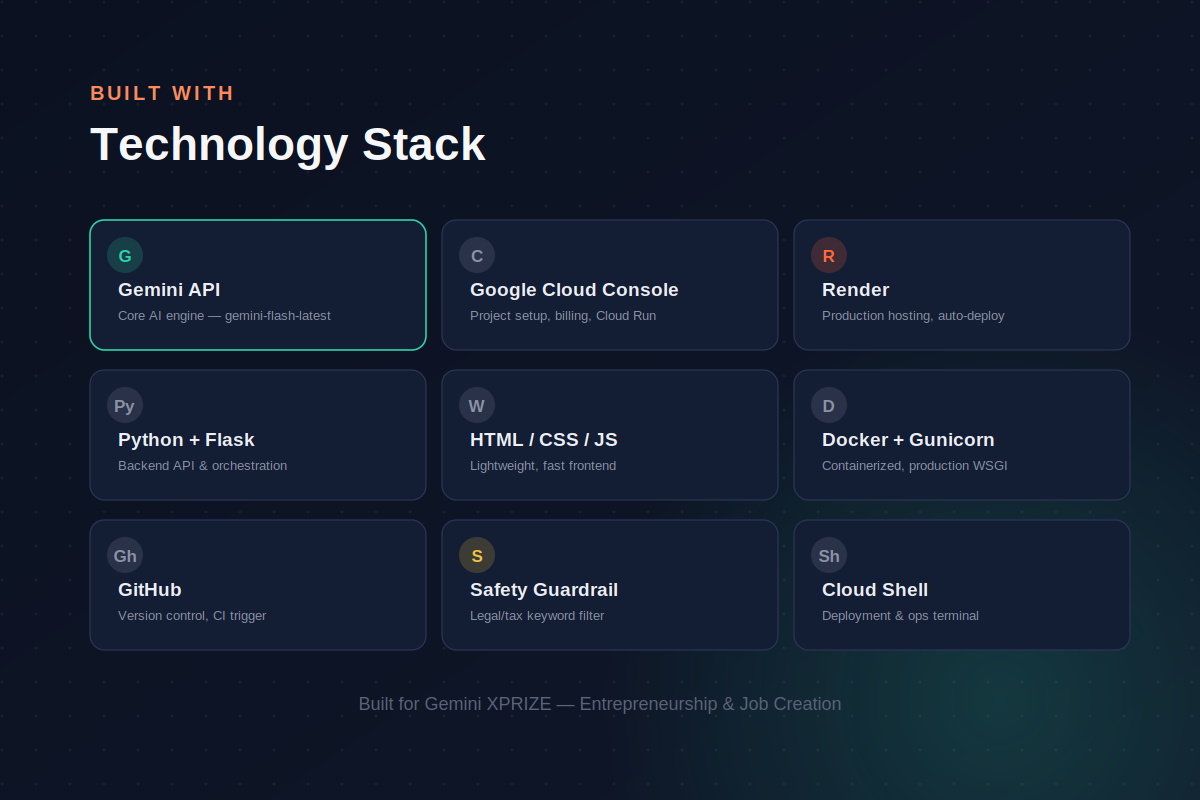The width and height of the screenshot is (1200, 800).
Task: Click 'Production hosting, auto-deploy' description
Action: [913, 316]
